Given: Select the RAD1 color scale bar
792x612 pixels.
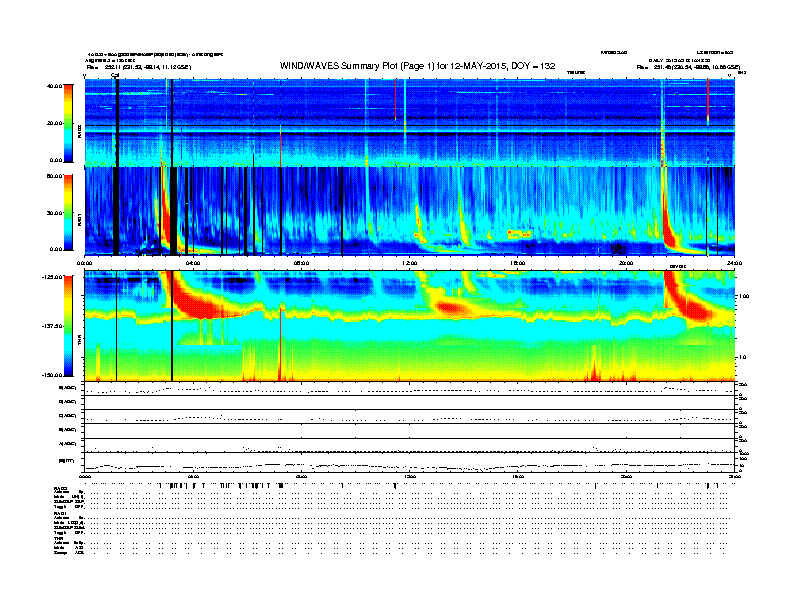Looking at the screenshot, I should coord(68,212).
